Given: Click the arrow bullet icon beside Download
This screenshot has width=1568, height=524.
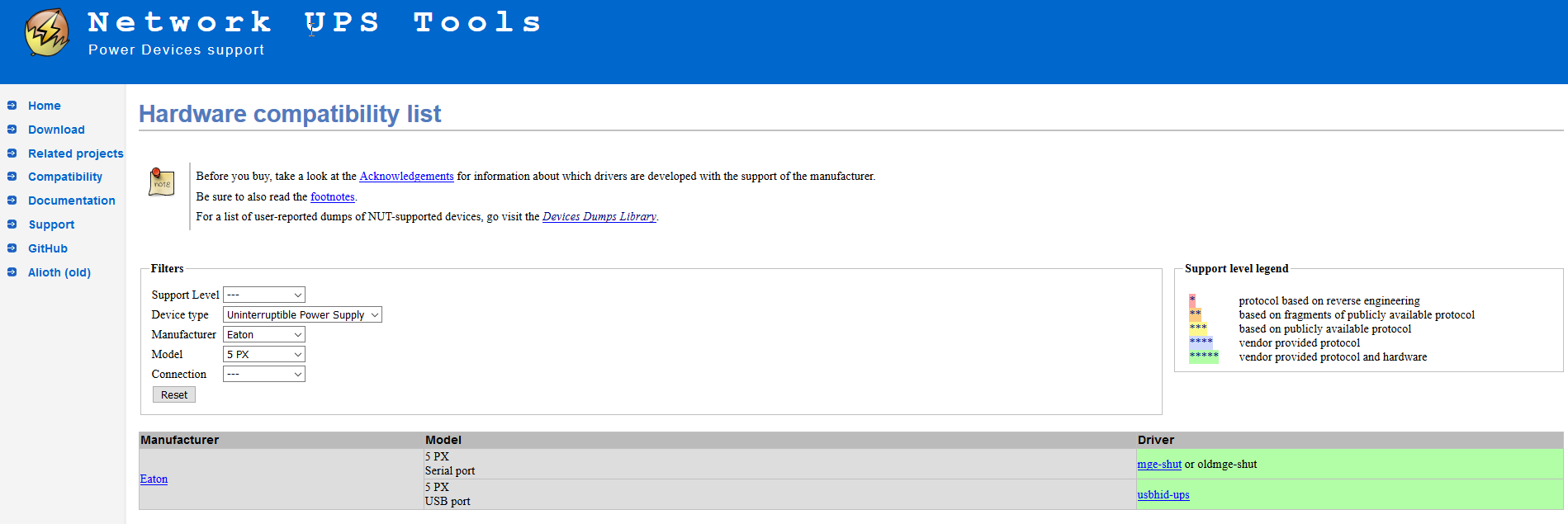Looking at the screenshot, I should 12,130.
